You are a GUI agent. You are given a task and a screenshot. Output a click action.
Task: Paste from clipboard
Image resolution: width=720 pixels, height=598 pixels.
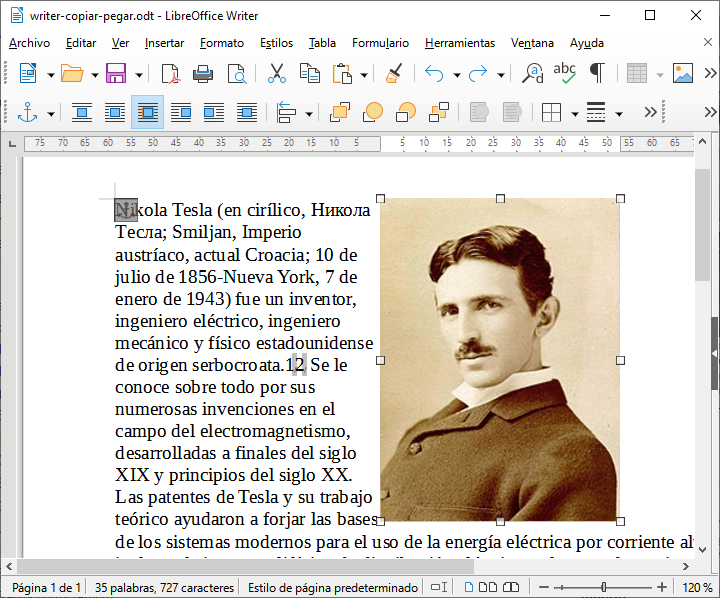[x=342, y=73]
